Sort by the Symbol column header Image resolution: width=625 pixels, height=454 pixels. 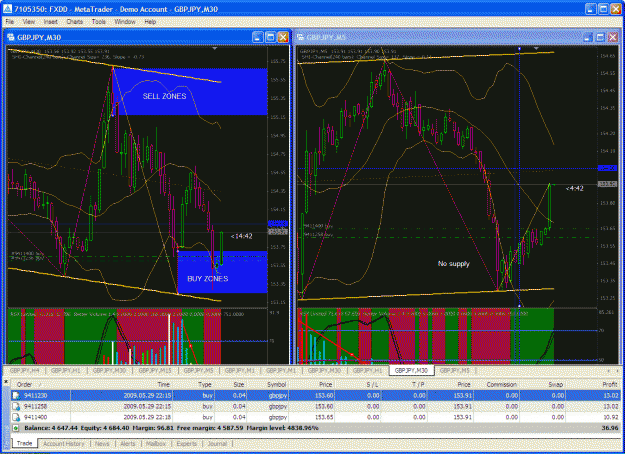[277, 384]
